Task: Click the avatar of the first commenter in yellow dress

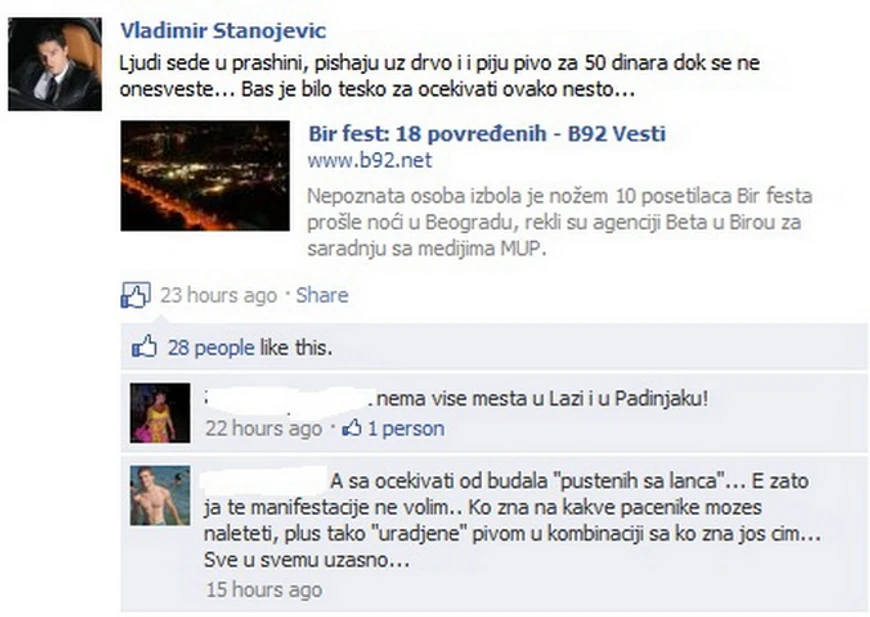Action: click(x=160, y=413)
